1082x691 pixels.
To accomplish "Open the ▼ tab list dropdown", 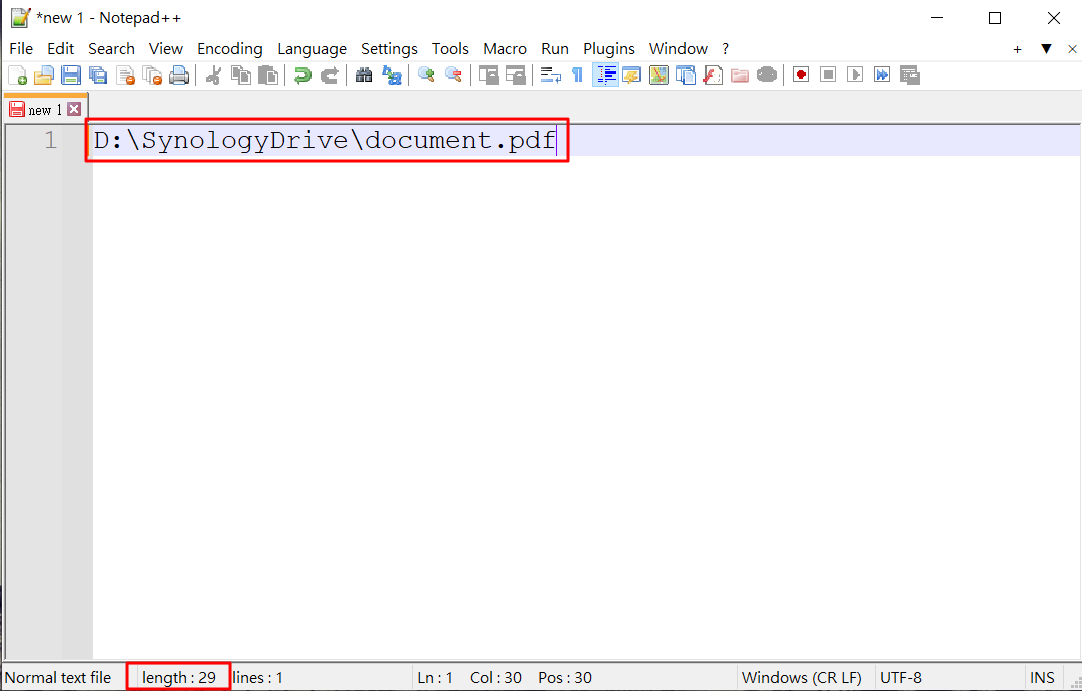I will pyautogui.click(x=1046, y=49).
